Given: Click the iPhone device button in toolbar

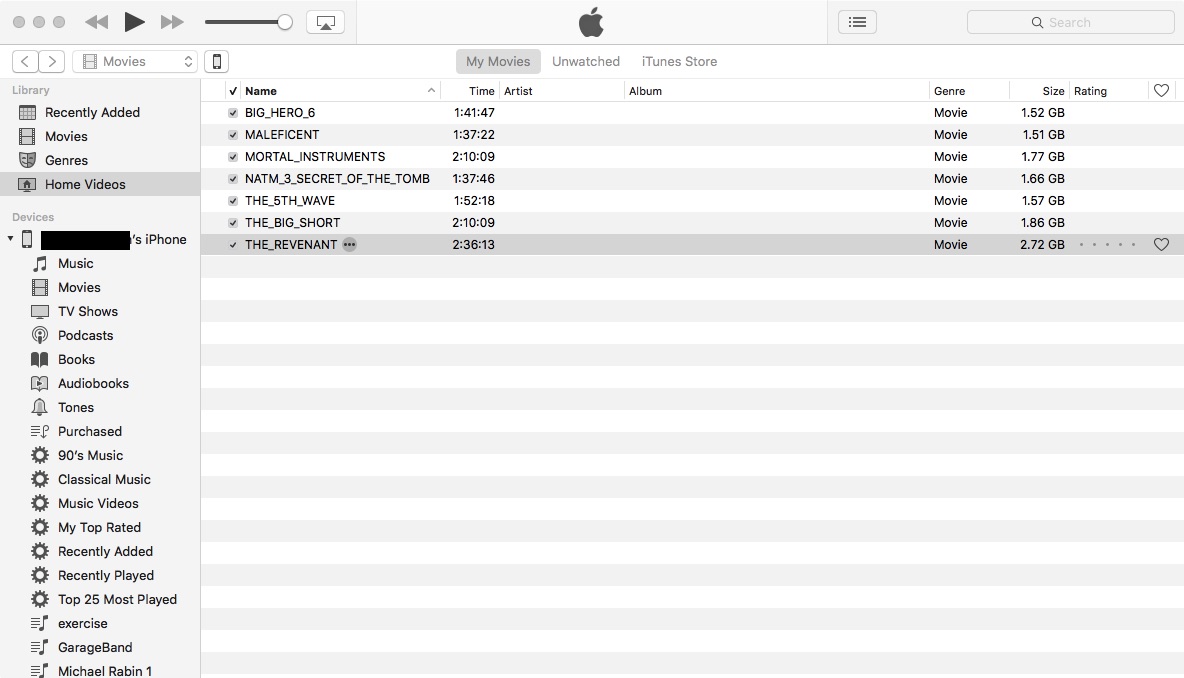Looking at the screenshot, I should point(217,61).
